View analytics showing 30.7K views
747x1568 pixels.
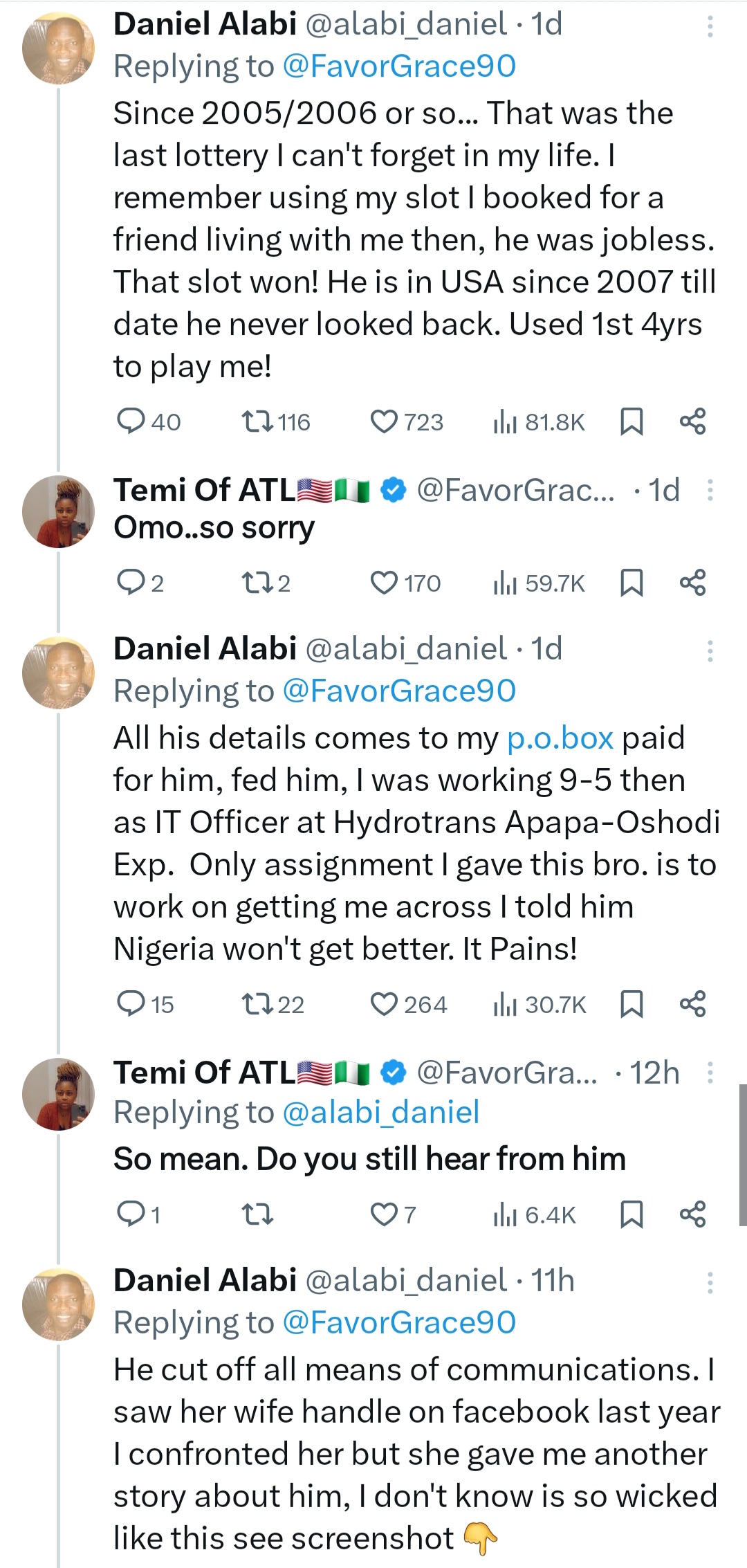click(539, 1004)
